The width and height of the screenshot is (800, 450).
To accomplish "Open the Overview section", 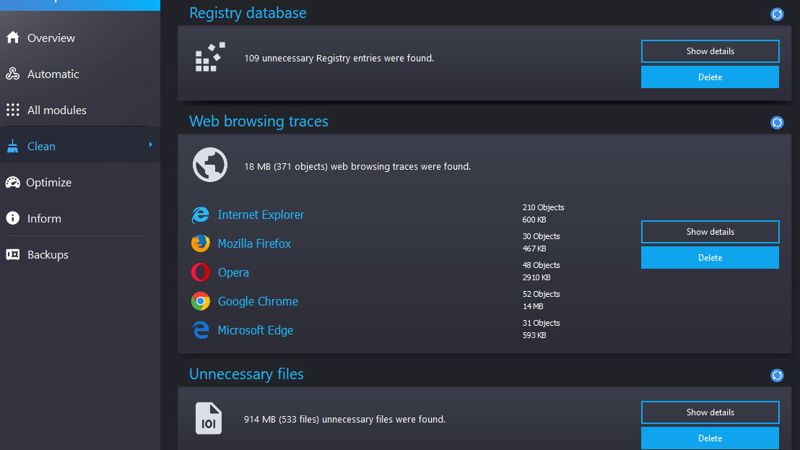I will tap(51, 38).
